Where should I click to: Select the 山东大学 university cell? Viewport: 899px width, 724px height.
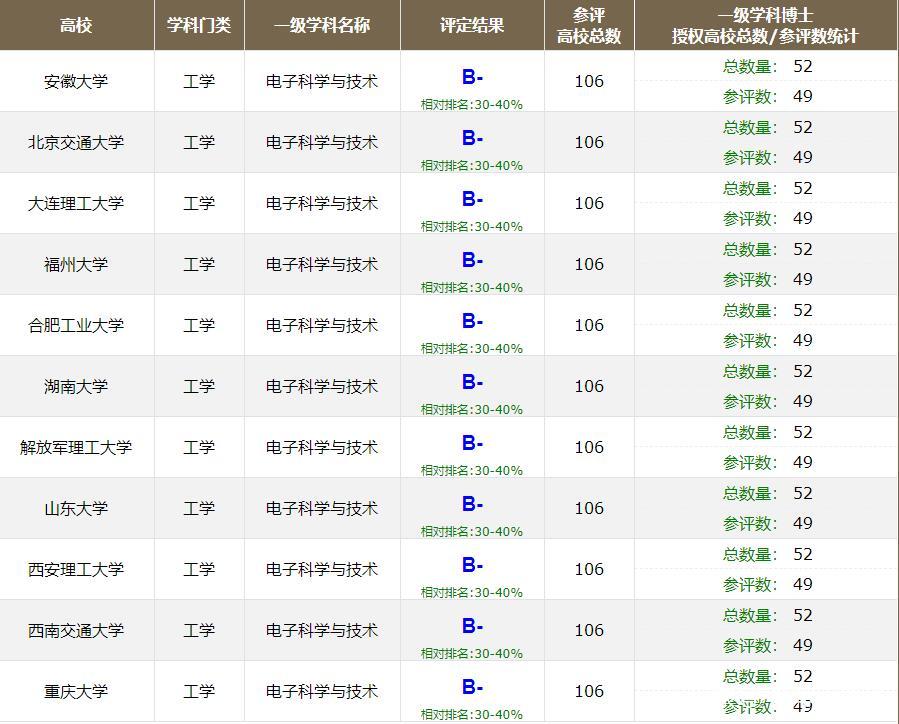76,508
